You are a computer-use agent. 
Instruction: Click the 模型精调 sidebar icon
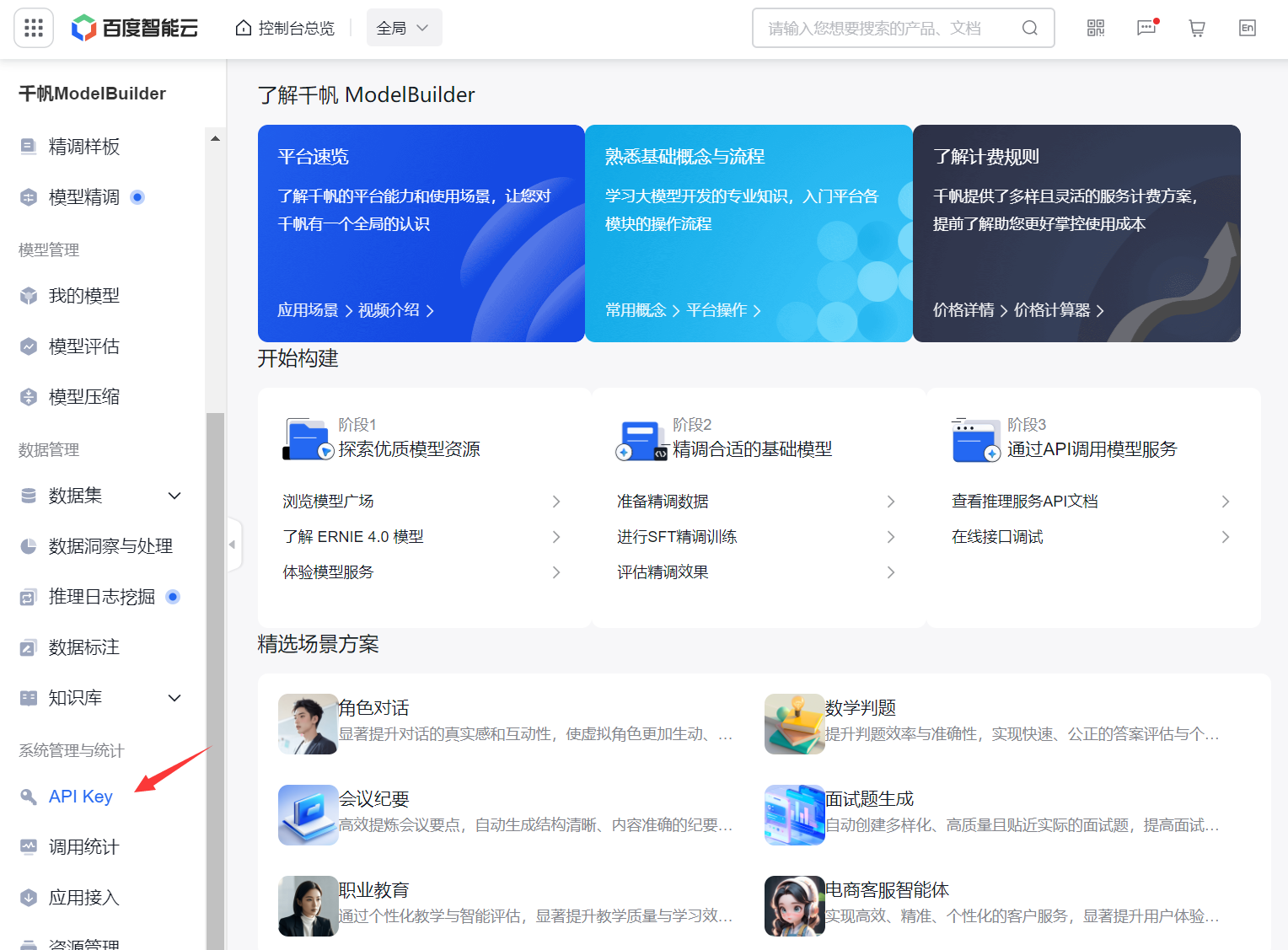pyautogui.click(x=29, y=197)
